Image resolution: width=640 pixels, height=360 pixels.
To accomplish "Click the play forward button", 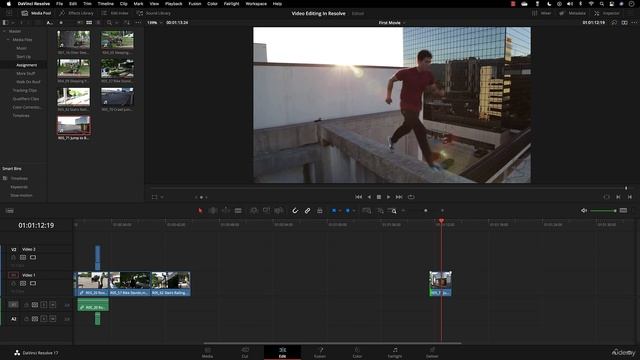I will 389,197.
